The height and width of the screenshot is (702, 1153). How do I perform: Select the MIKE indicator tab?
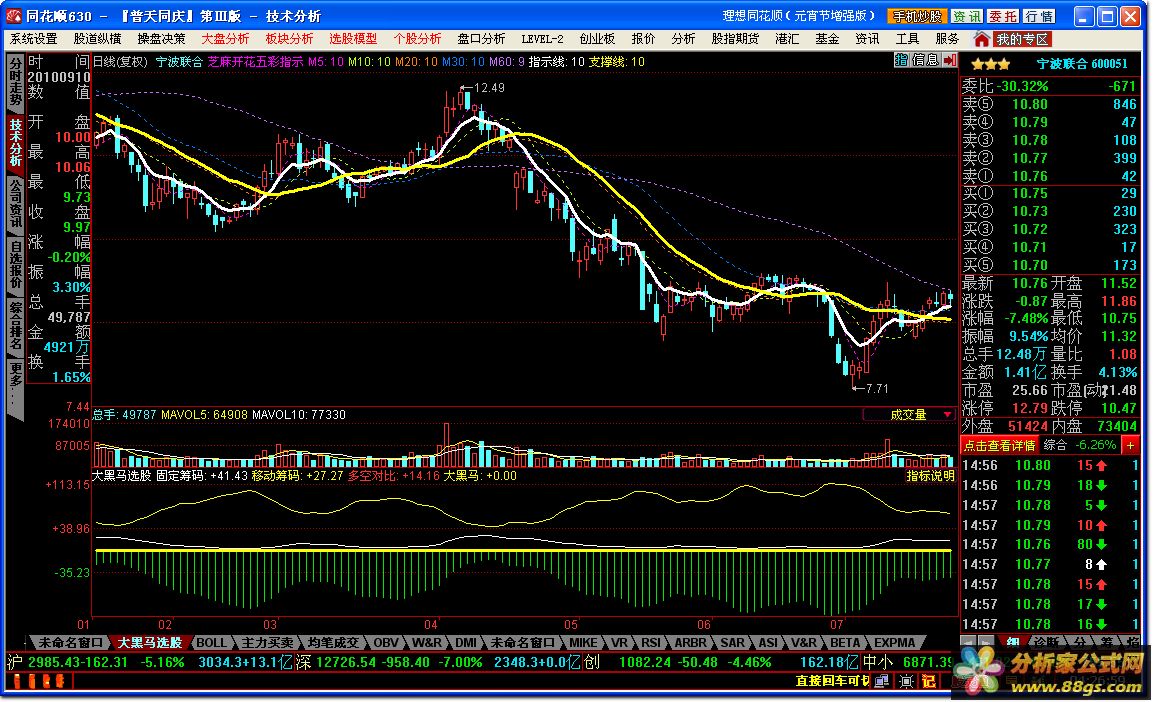[x=583, y=642]
